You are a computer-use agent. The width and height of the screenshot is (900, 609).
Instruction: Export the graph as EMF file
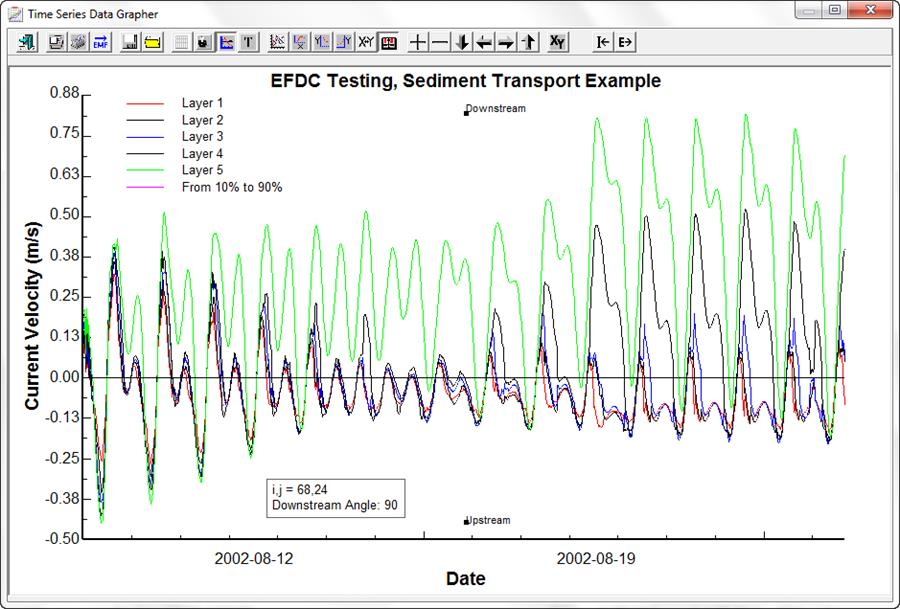100,42
